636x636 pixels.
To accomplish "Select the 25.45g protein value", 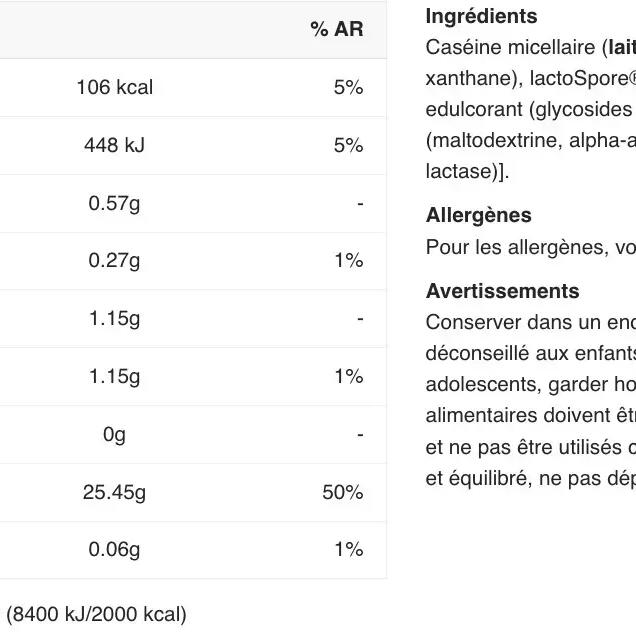I will [114, 492].
